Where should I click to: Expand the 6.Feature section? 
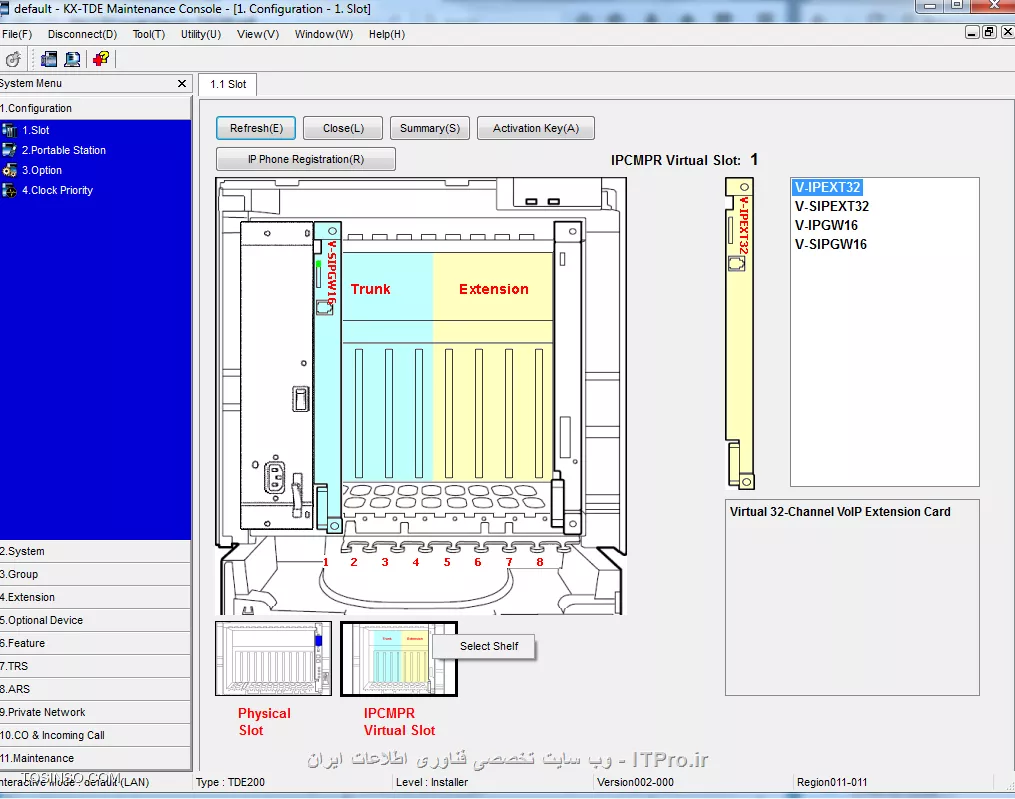pos(95,644)
